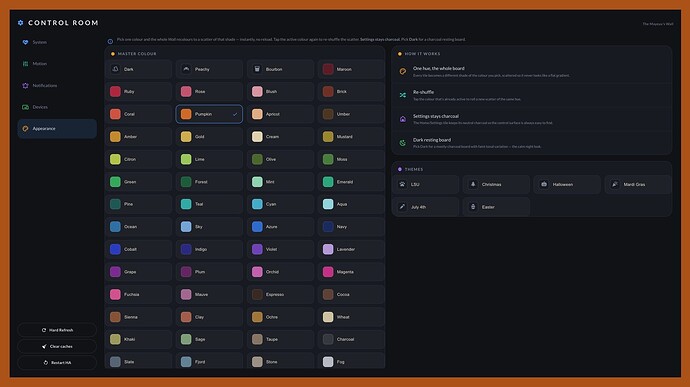Click the Christmas theme tree icon
Screen dimensions: 690x387
(473, 184)
